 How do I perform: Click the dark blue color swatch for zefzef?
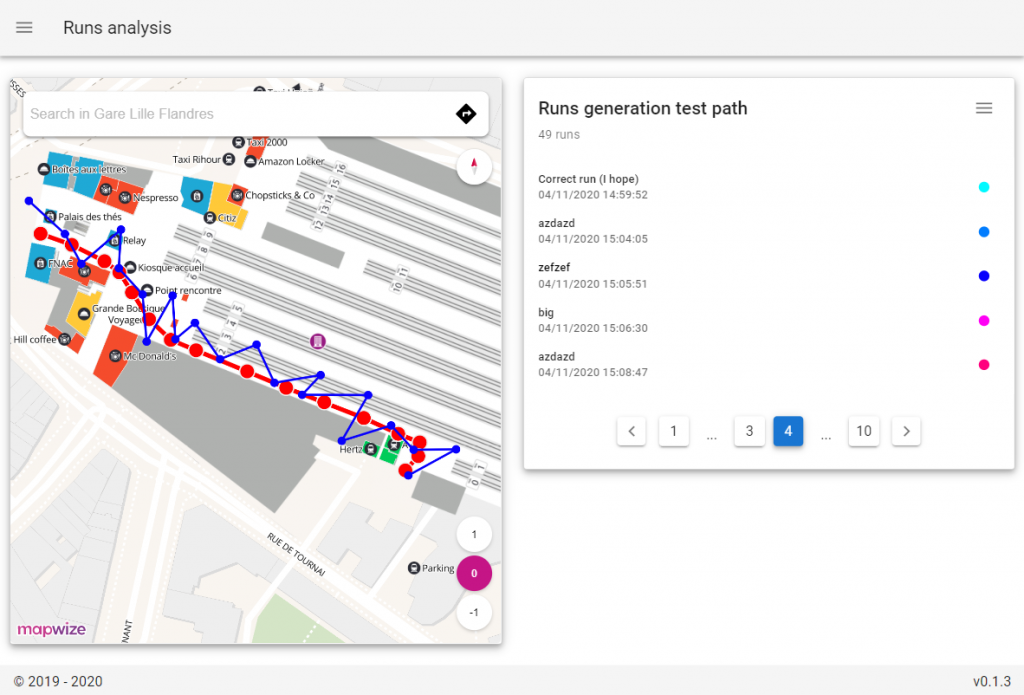pyautogui.click(x=984, y=276)
